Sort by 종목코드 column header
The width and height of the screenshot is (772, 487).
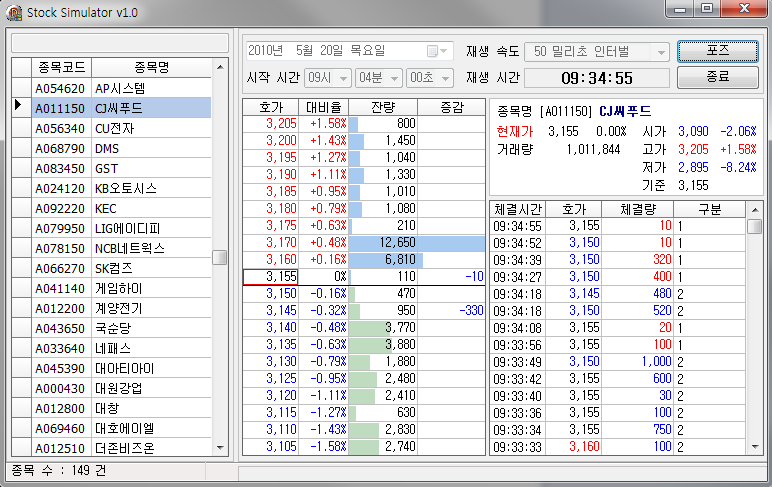coord(61,68)
